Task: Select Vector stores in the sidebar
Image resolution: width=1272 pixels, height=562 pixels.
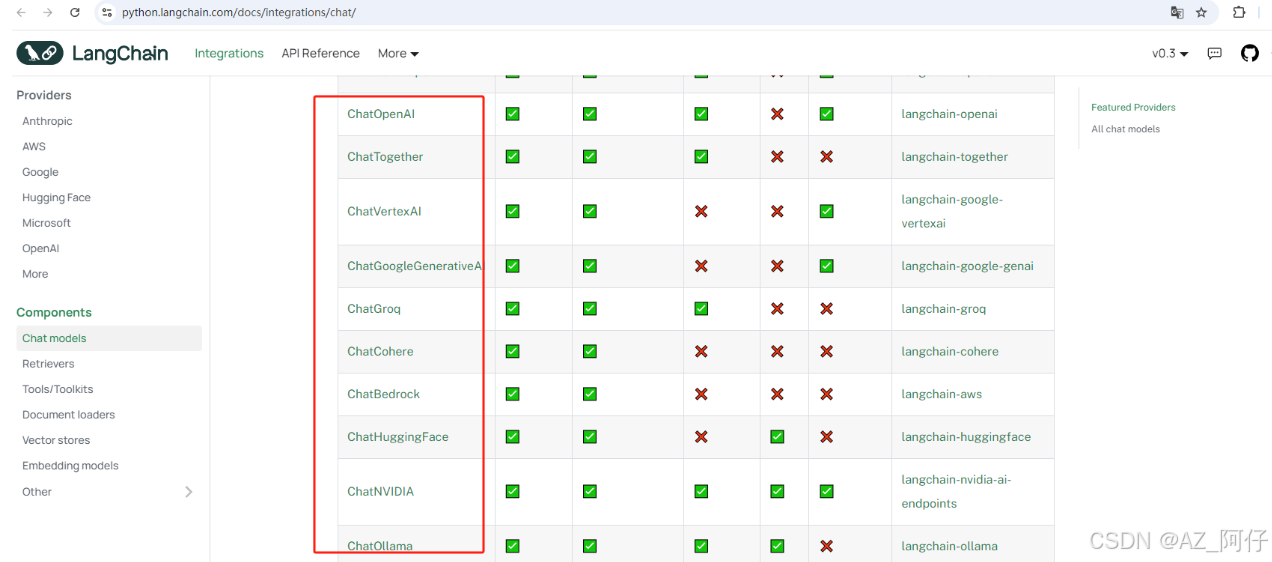Action: coord(56,440)
